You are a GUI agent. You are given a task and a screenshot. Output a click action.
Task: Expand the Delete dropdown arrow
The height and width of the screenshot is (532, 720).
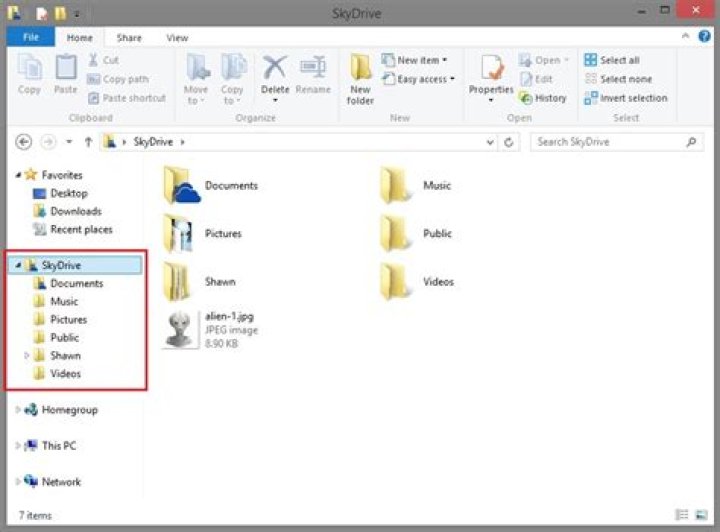(x=275, y=100)
